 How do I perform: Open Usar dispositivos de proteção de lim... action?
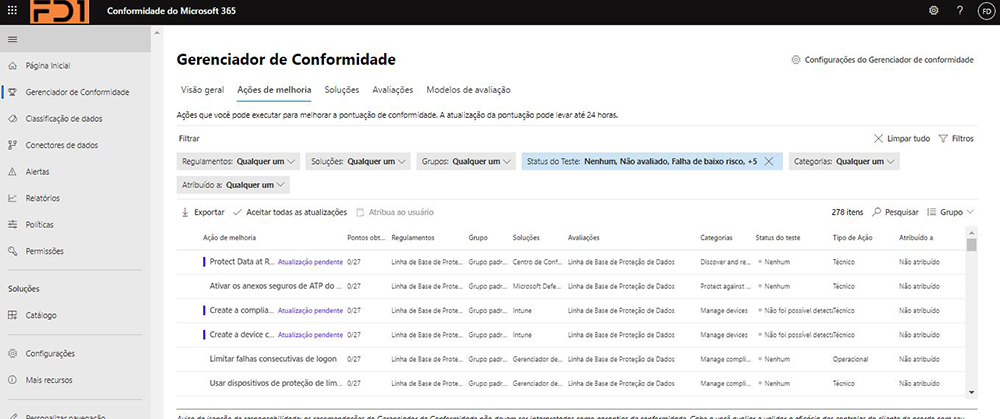point(277,383)
